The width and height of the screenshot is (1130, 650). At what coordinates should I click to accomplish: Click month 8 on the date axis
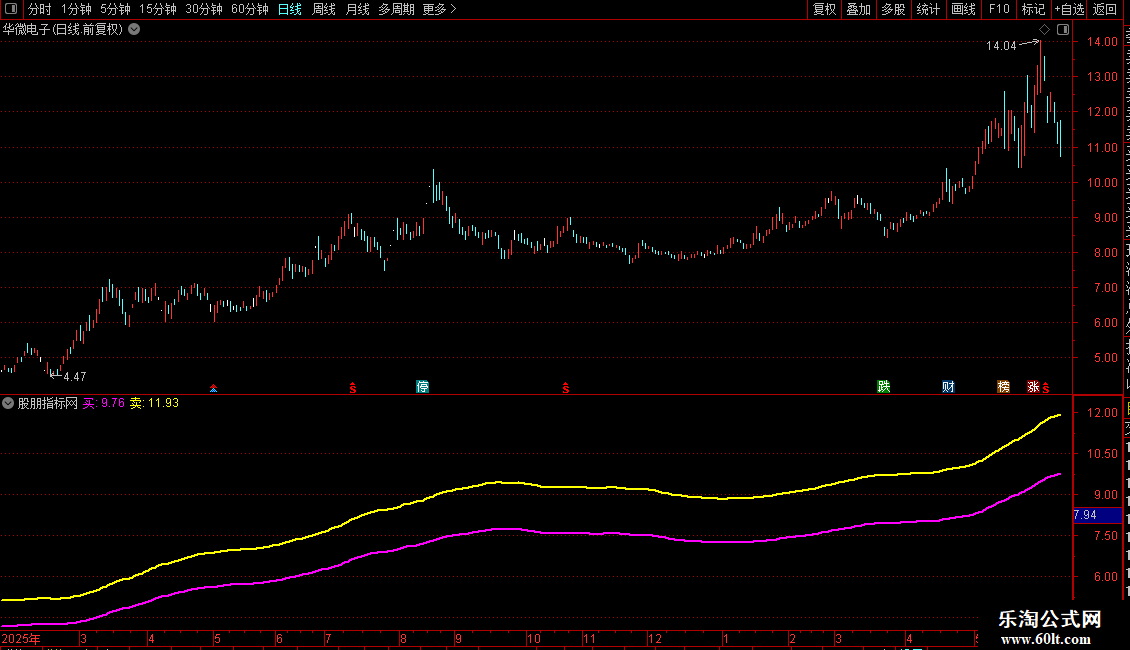pos(404,639)
